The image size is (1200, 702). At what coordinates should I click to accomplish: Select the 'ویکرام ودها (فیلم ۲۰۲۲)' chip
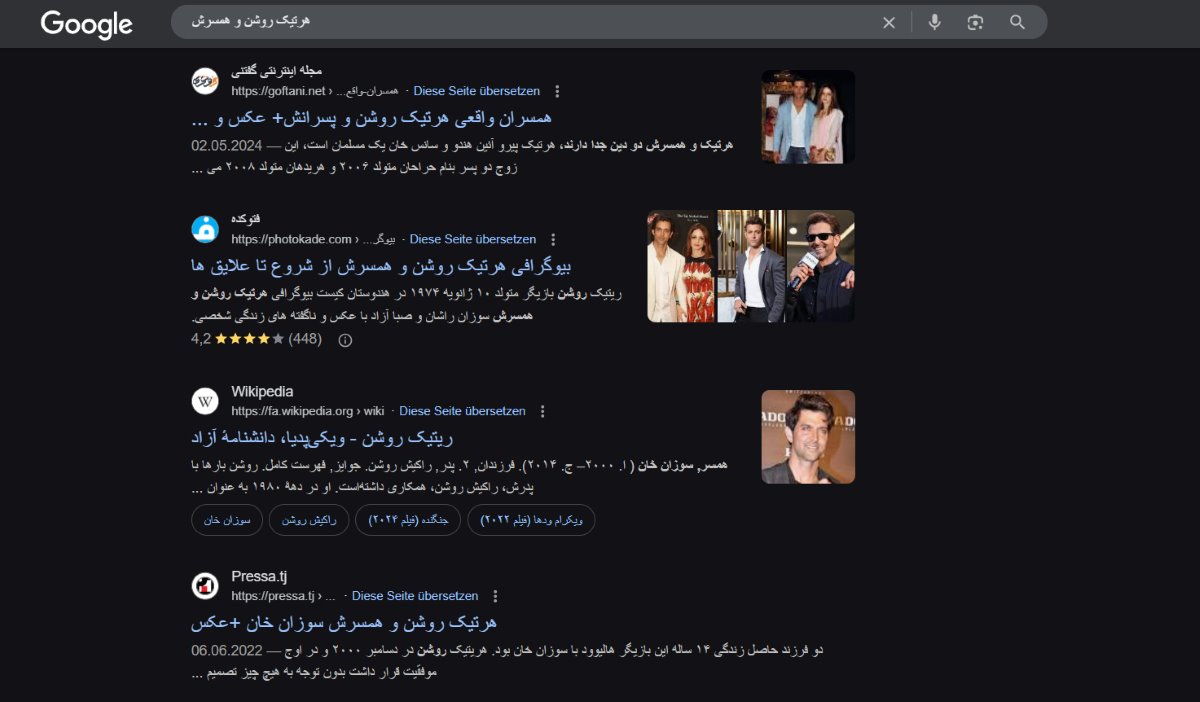[531, 520]
